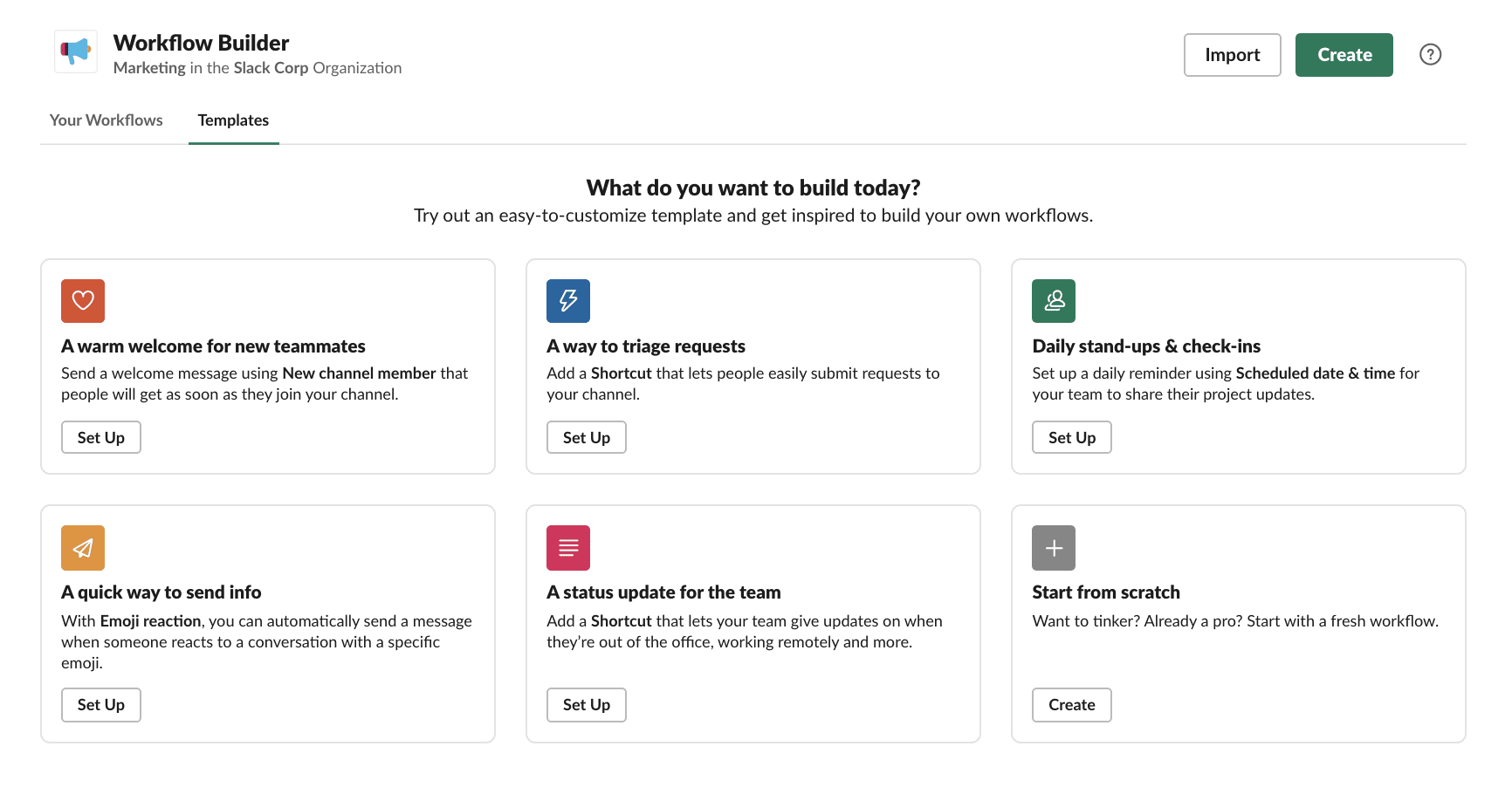Click the pink status update list icon
The image size is (1512, 801).
coord(567,547)
